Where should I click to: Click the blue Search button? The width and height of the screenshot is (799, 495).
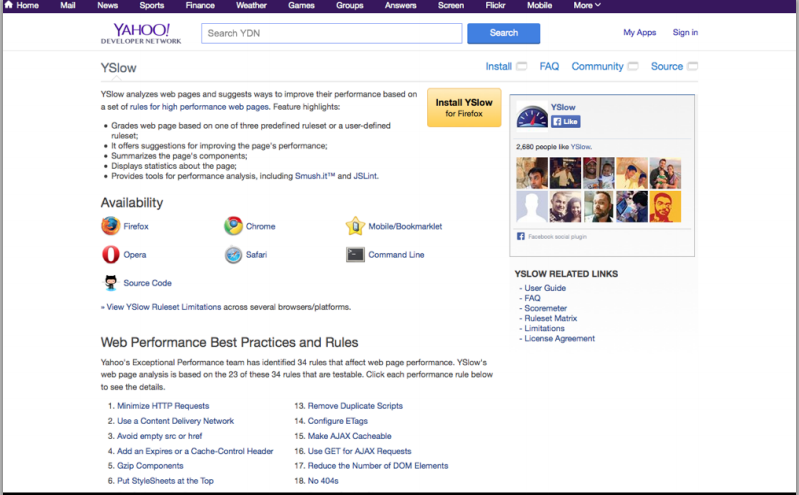(503, 33)
